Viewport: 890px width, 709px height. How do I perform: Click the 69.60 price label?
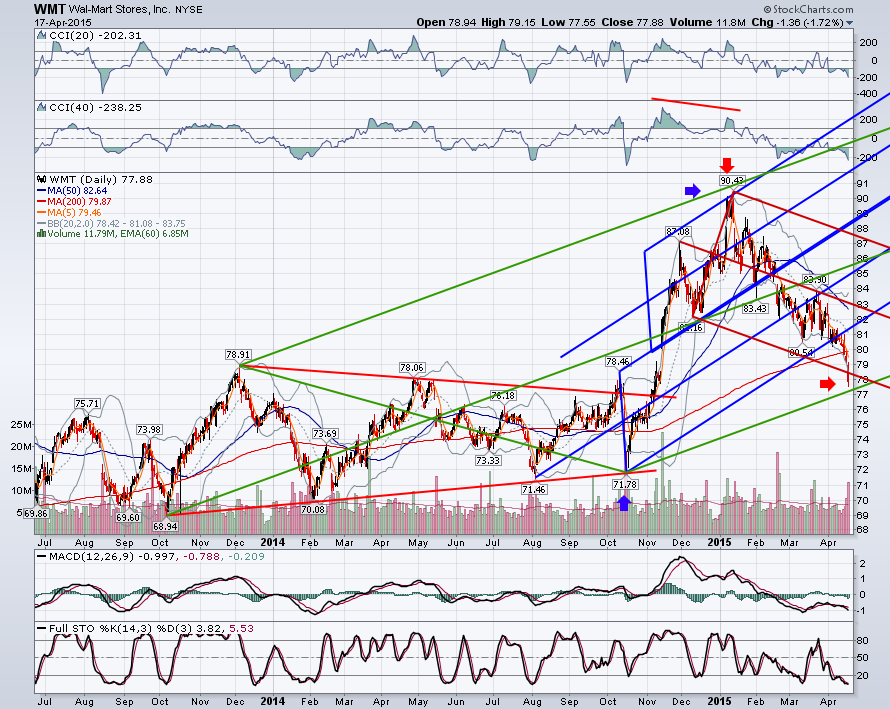coord(128,518)
